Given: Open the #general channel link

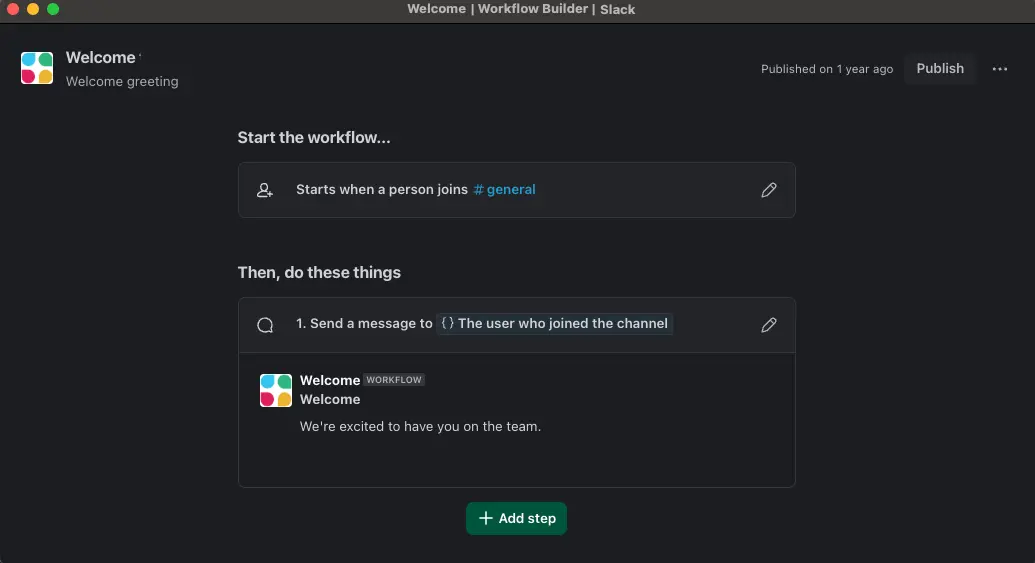Looking at the screenshot, I should click(504, 189).
